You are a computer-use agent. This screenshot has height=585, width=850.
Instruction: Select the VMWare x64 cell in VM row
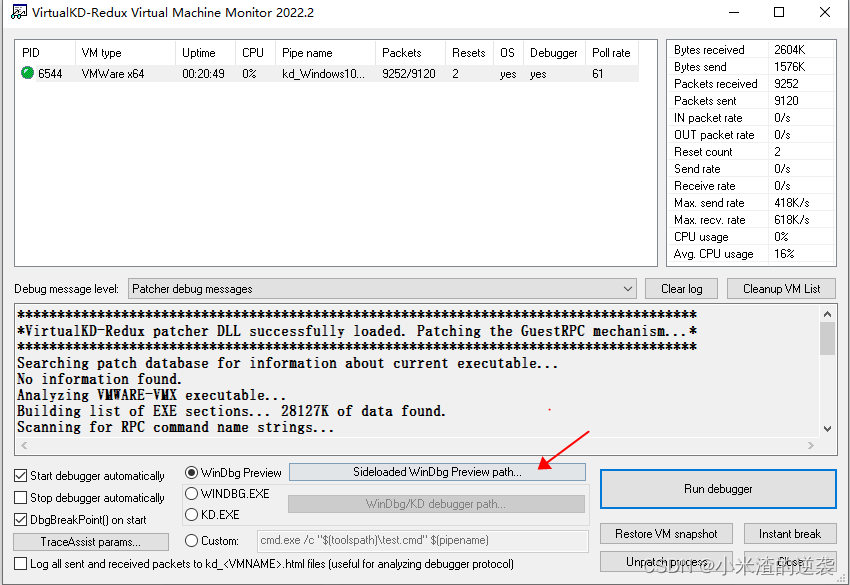[113, 74]
